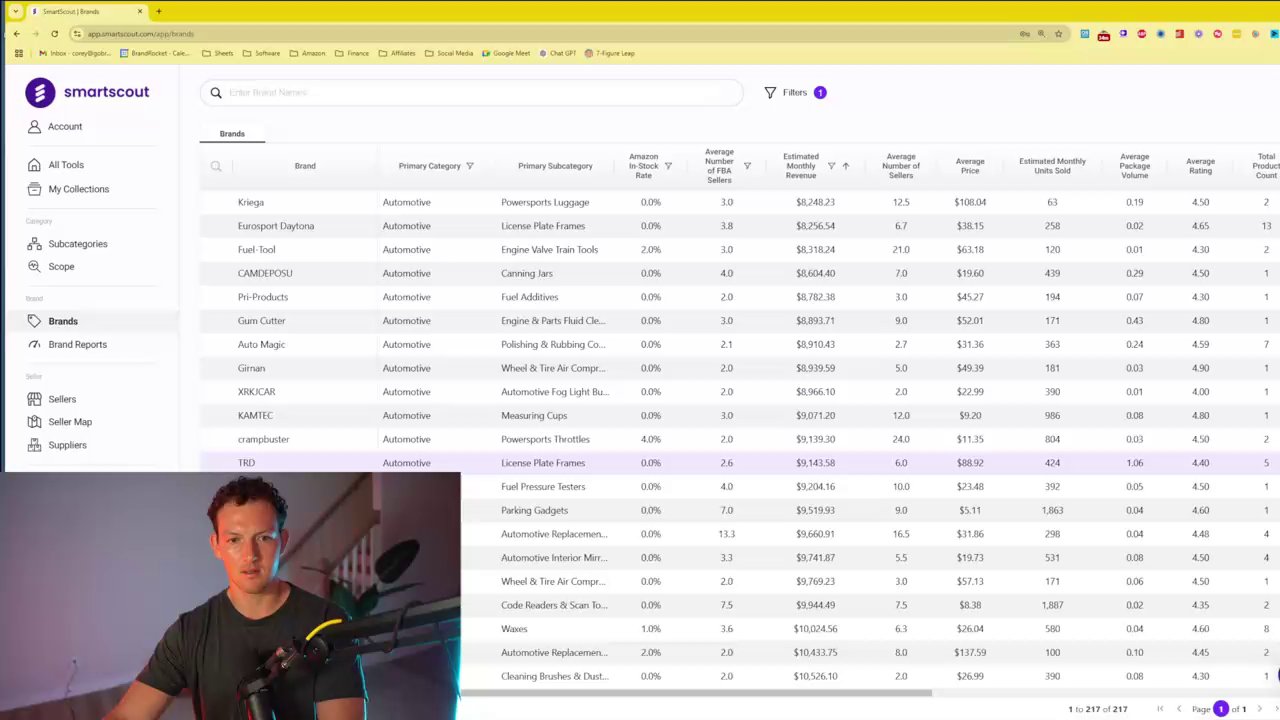
Task: Open Estimated Monthly Revenue column filter
Action: 831,166
